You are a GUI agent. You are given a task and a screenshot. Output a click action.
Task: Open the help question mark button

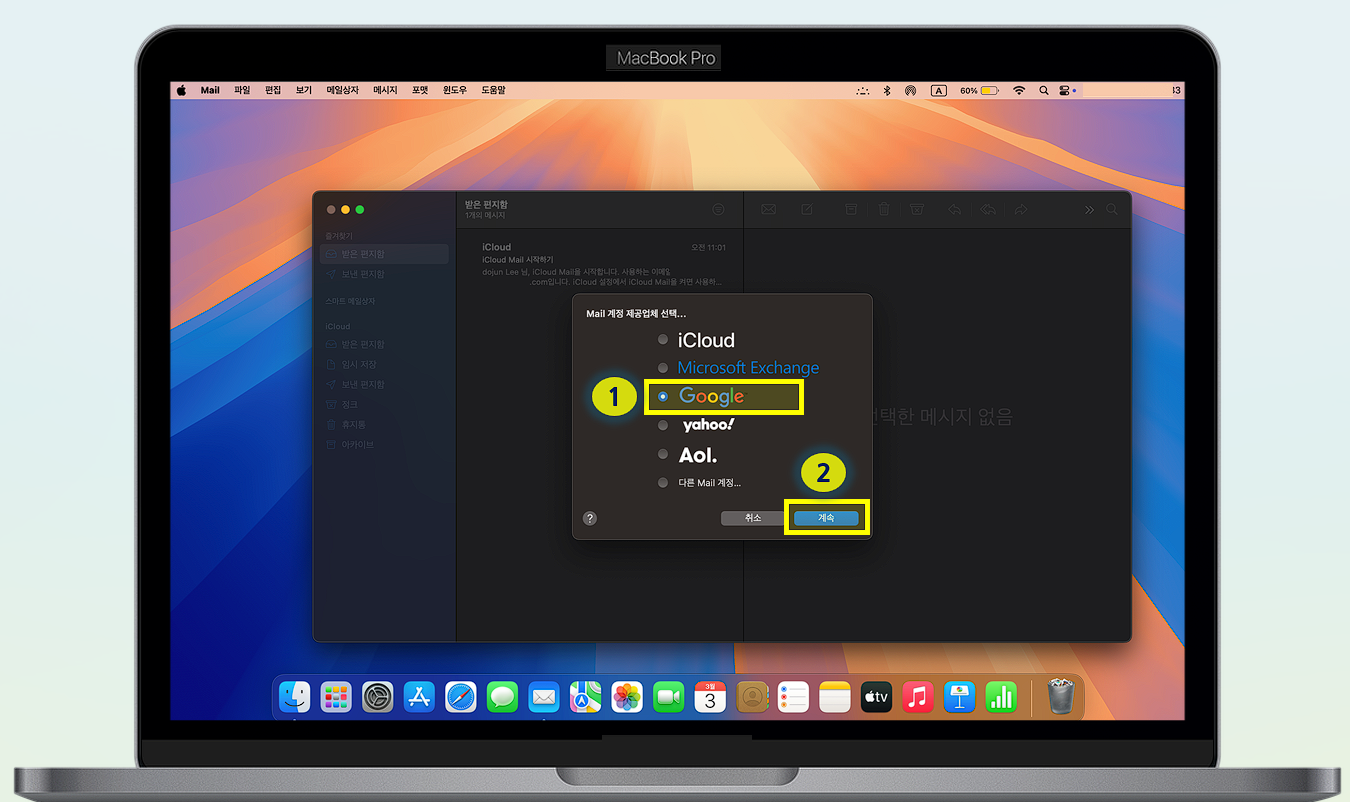(x=590, y=518)
